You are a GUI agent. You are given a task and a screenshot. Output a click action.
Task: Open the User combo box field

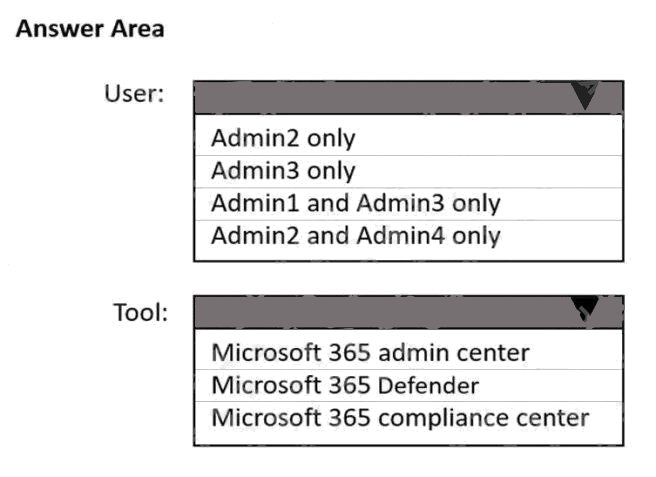point(408,97)
